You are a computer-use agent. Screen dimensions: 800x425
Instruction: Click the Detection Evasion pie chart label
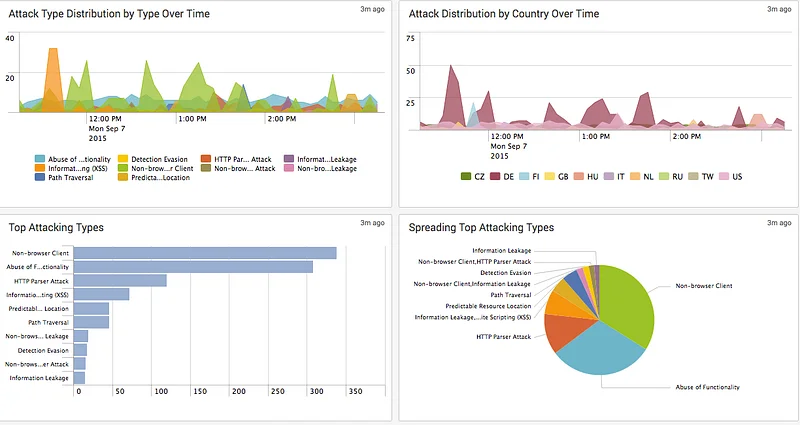click(x=506, y=273)
